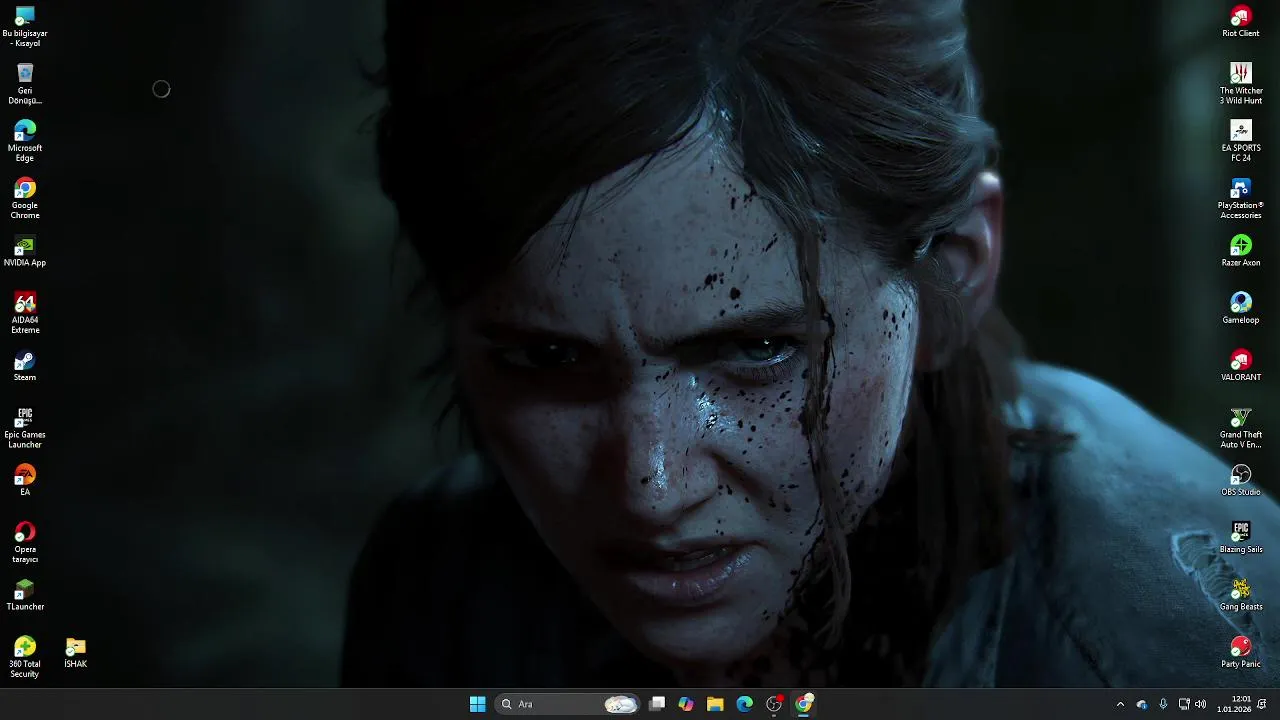The height and width of the screenshot is (720, 1280).
Task: Click the OBS Studio desktop icon
Action: (x=1241, y=480)
